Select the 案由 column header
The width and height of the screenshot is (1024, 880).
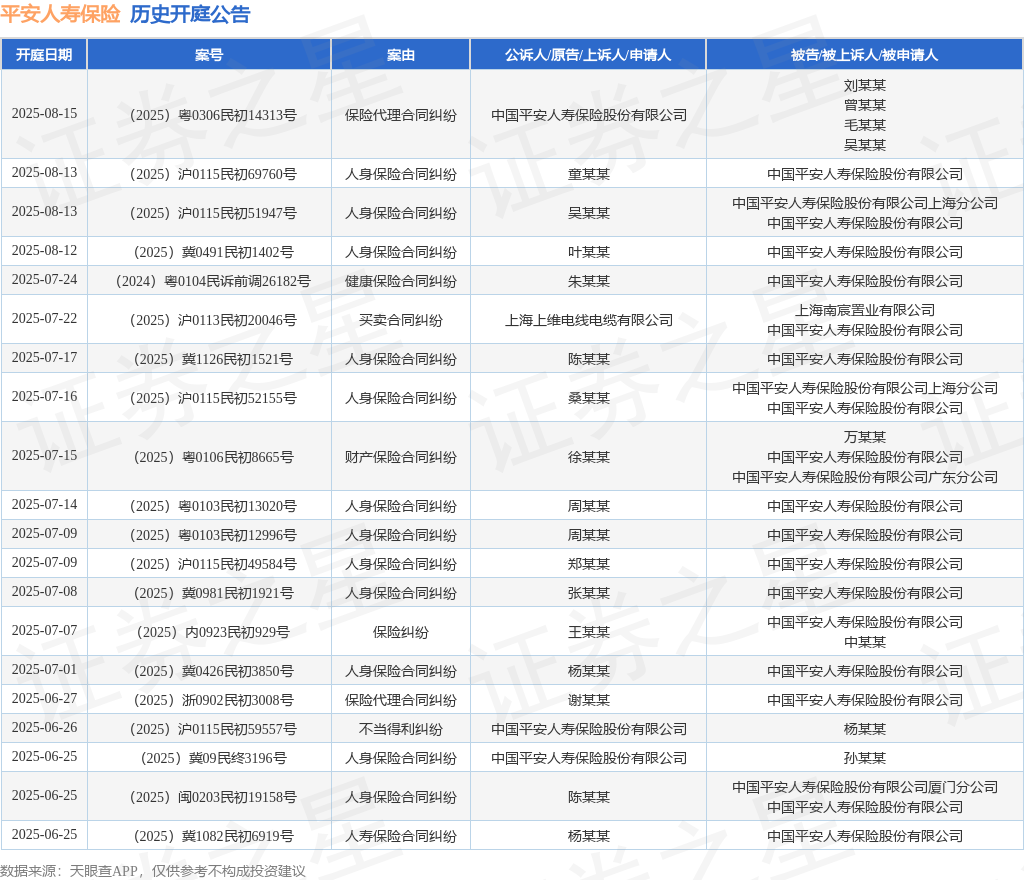pos(400,55)
